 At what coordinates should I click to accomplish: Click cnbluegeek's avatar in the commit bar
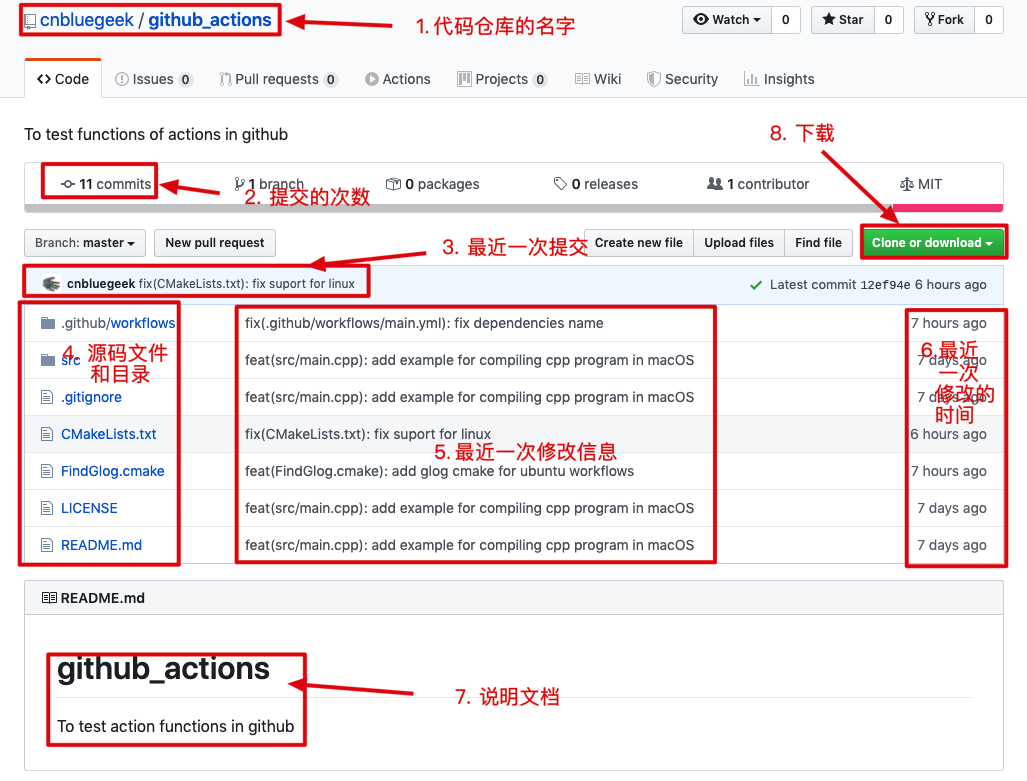coord(49,283)
